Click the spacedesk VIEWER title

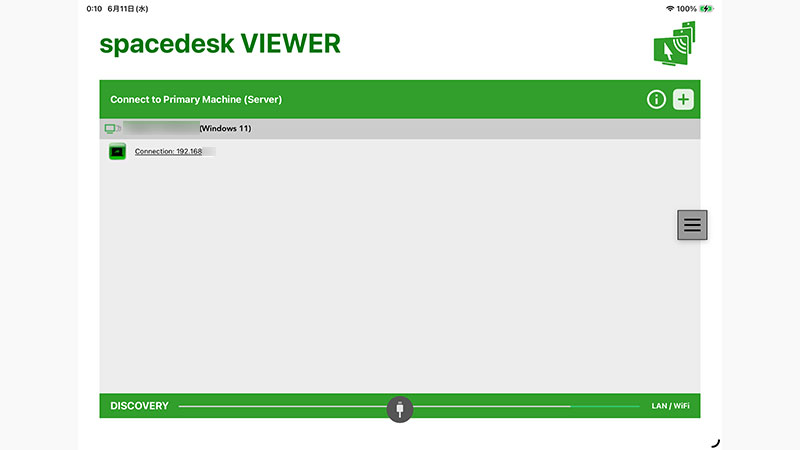click(x=219, y=44)
